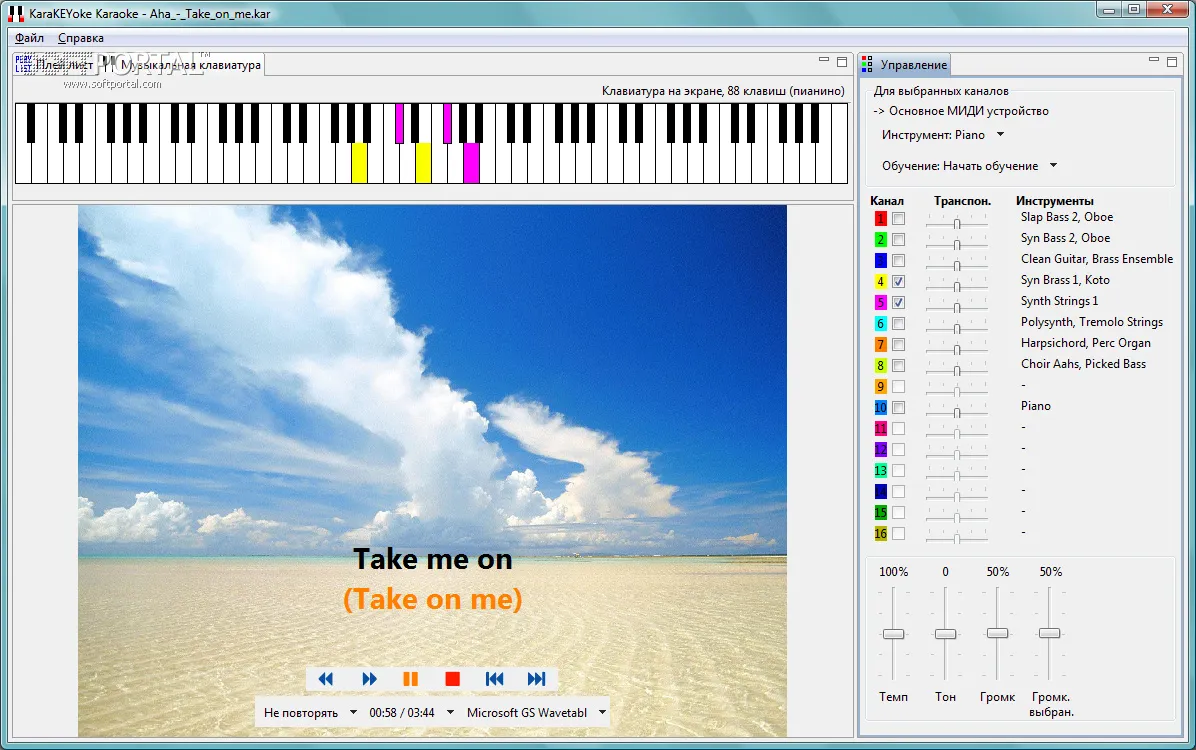The width and height of the screenshot is (1196, 750).
Task: Click the channel 1 transpose slider
Action: (x=956, y=222)
